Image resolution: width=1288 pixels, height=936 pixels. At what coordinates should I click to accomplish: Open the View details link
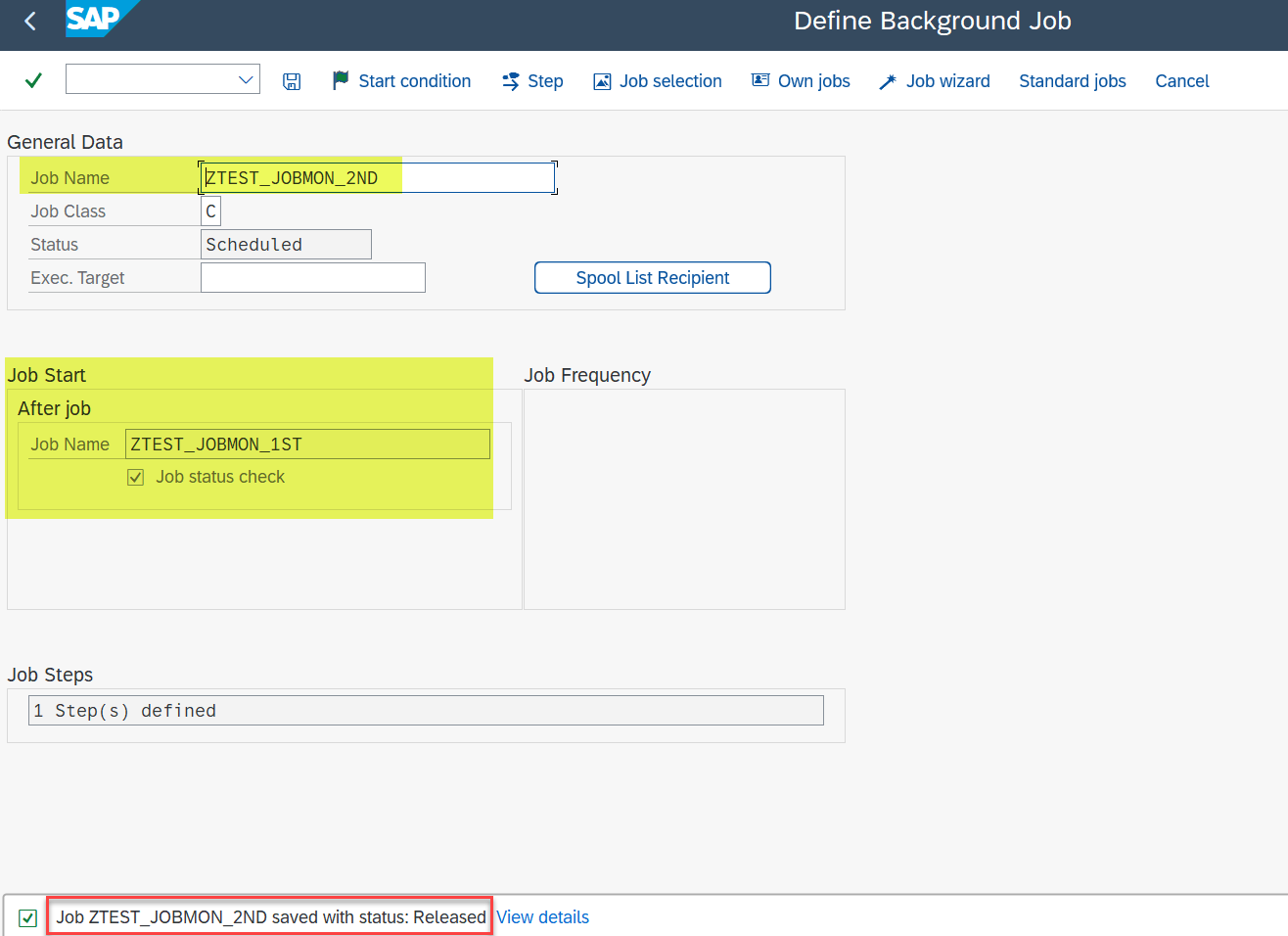(543, 917)
